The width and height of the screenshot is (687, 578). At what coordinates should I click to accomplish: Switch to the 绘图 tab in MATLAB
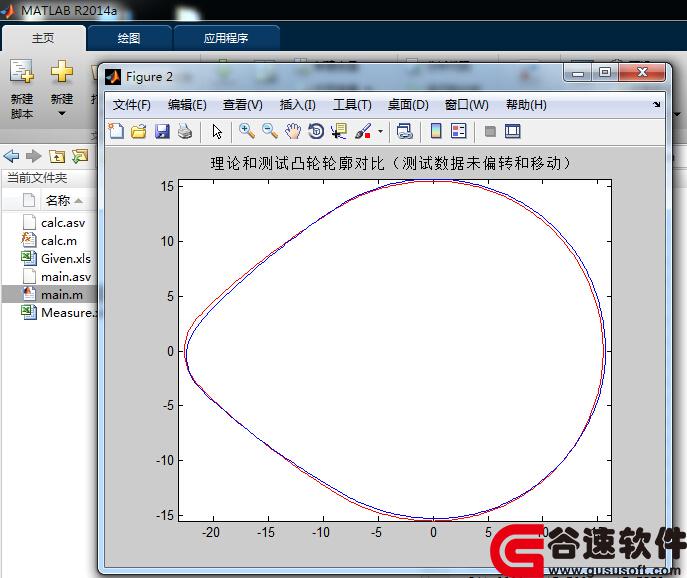[x=129, y=39]
